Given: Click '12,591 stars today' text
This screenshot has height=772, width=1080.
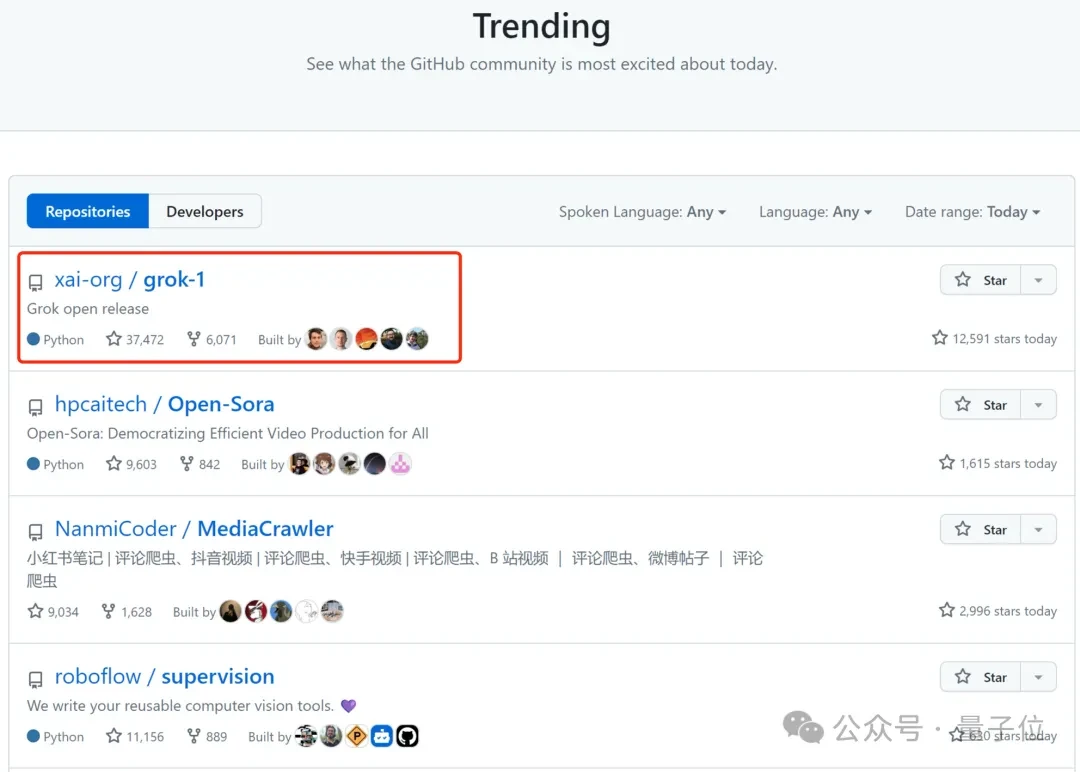Looking at the screenshot, I should pyautogui.click(x=995, y=339).
